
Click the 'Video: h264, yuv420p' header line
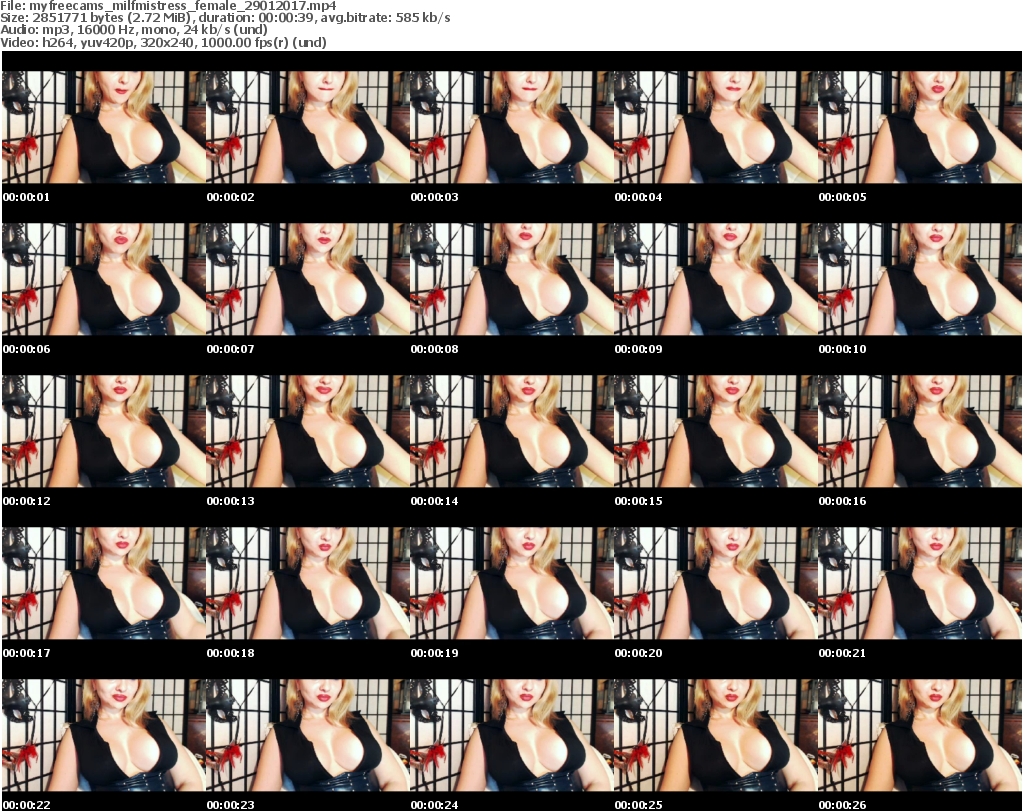click(163, 42)
